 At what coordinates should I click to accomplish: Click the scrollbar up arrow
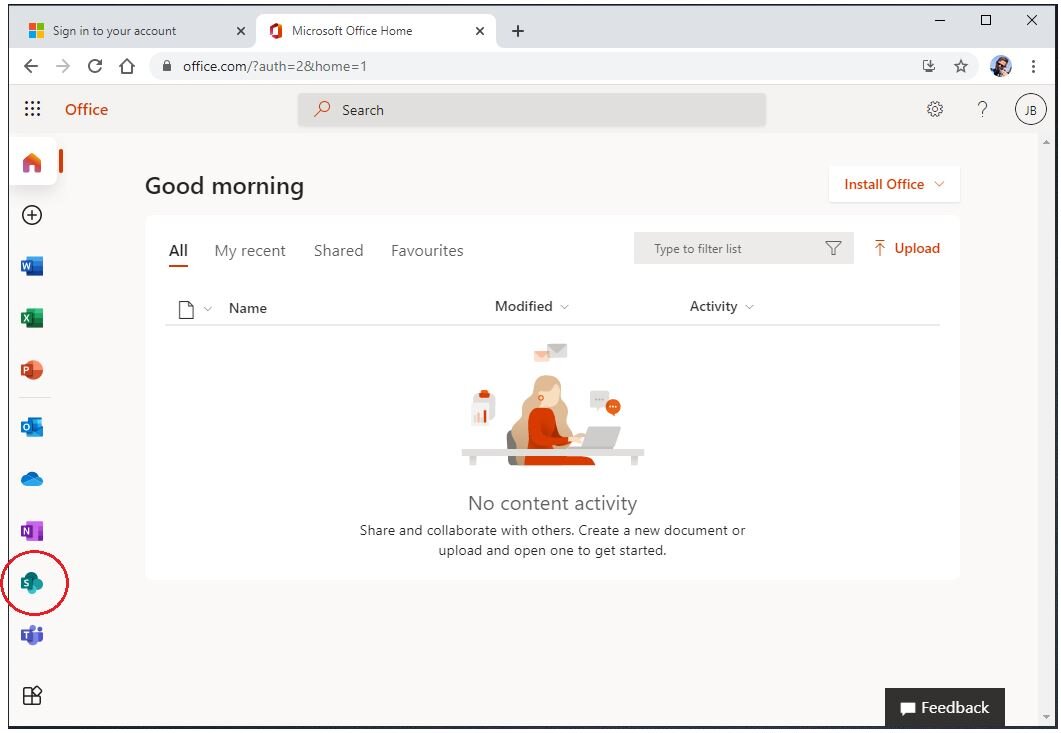tap(1047, 142)
